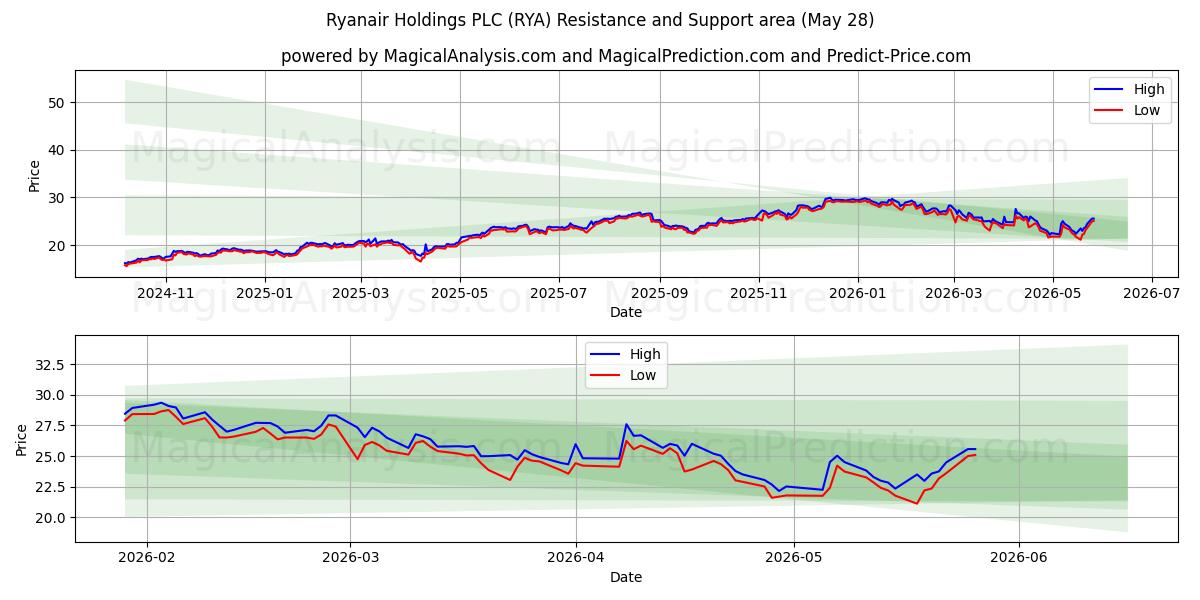Click the '2025-01' date tick on top chart
The width and height of the screenshot is (1200, 600).
[x=265, y=293]
